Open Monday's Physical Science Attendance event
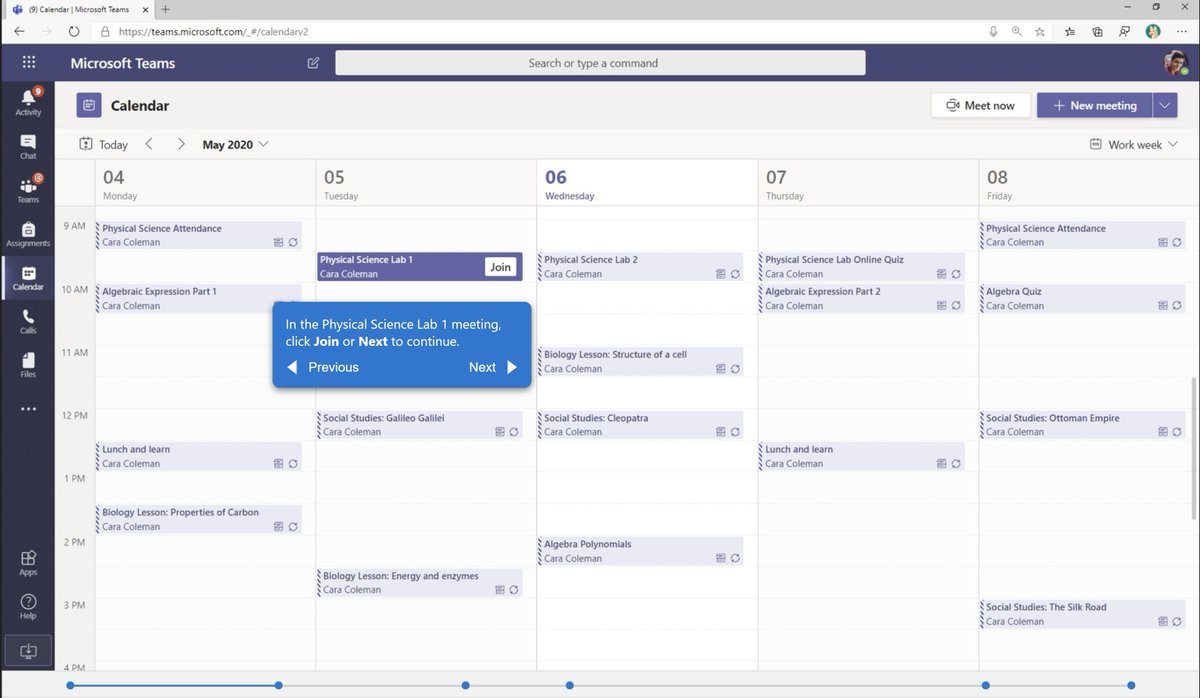 pyautogui.click(x=198, y=235)
